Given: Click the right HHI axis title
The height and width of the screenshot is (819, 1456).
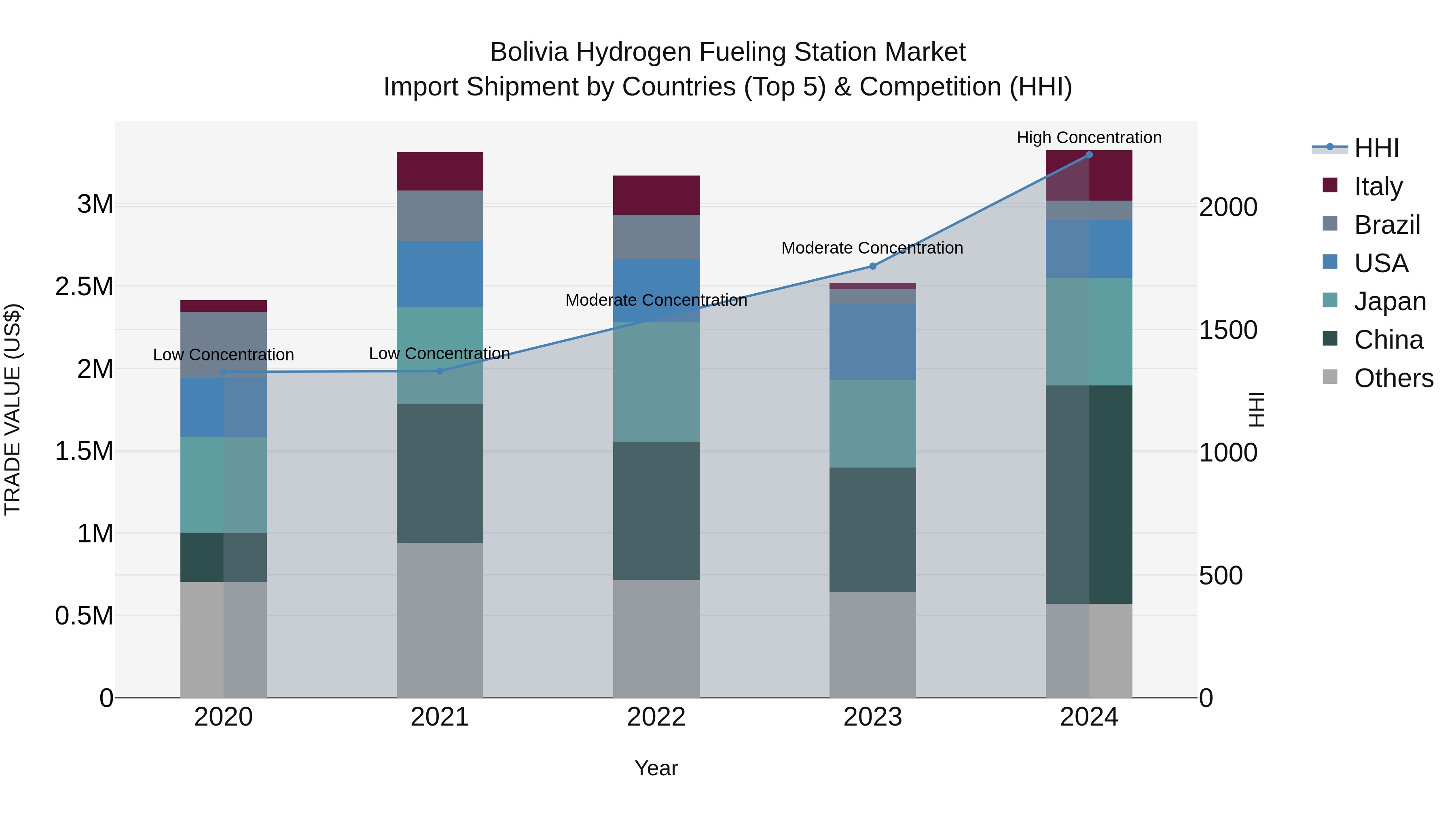Looking at the screenshot, I should (x=1257, y=409).
